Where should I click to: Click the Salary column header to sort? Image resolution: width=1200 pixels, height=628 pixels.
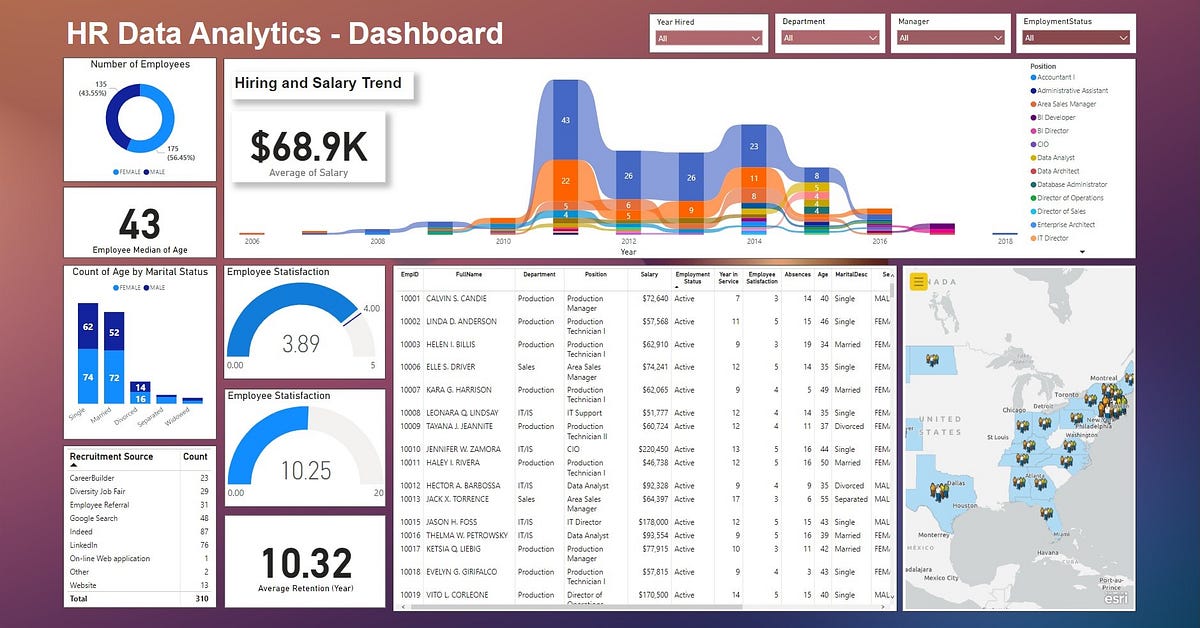[650, 278]
